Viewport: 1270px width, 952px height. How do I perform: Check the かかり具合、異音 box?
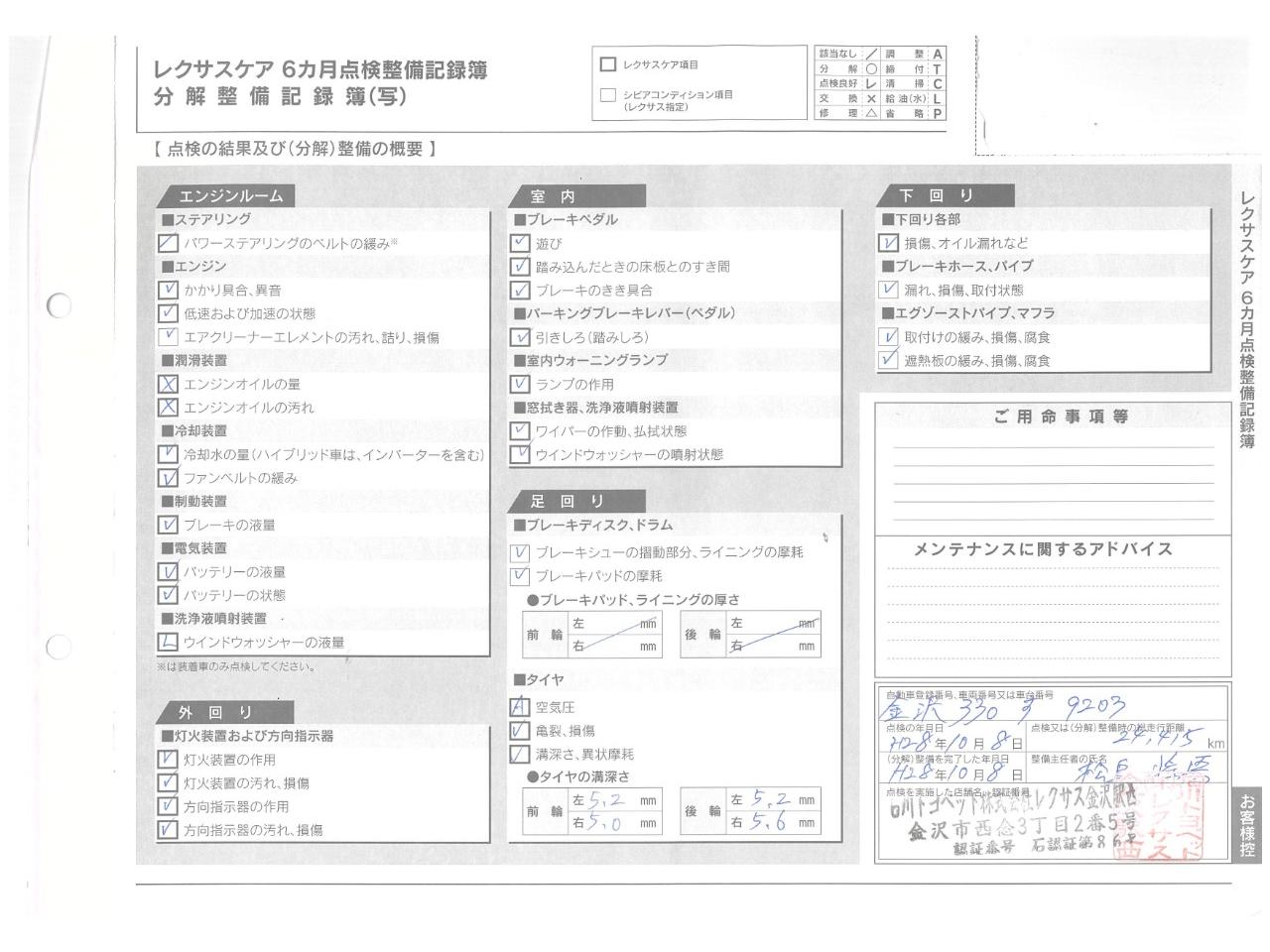point(168,290)
